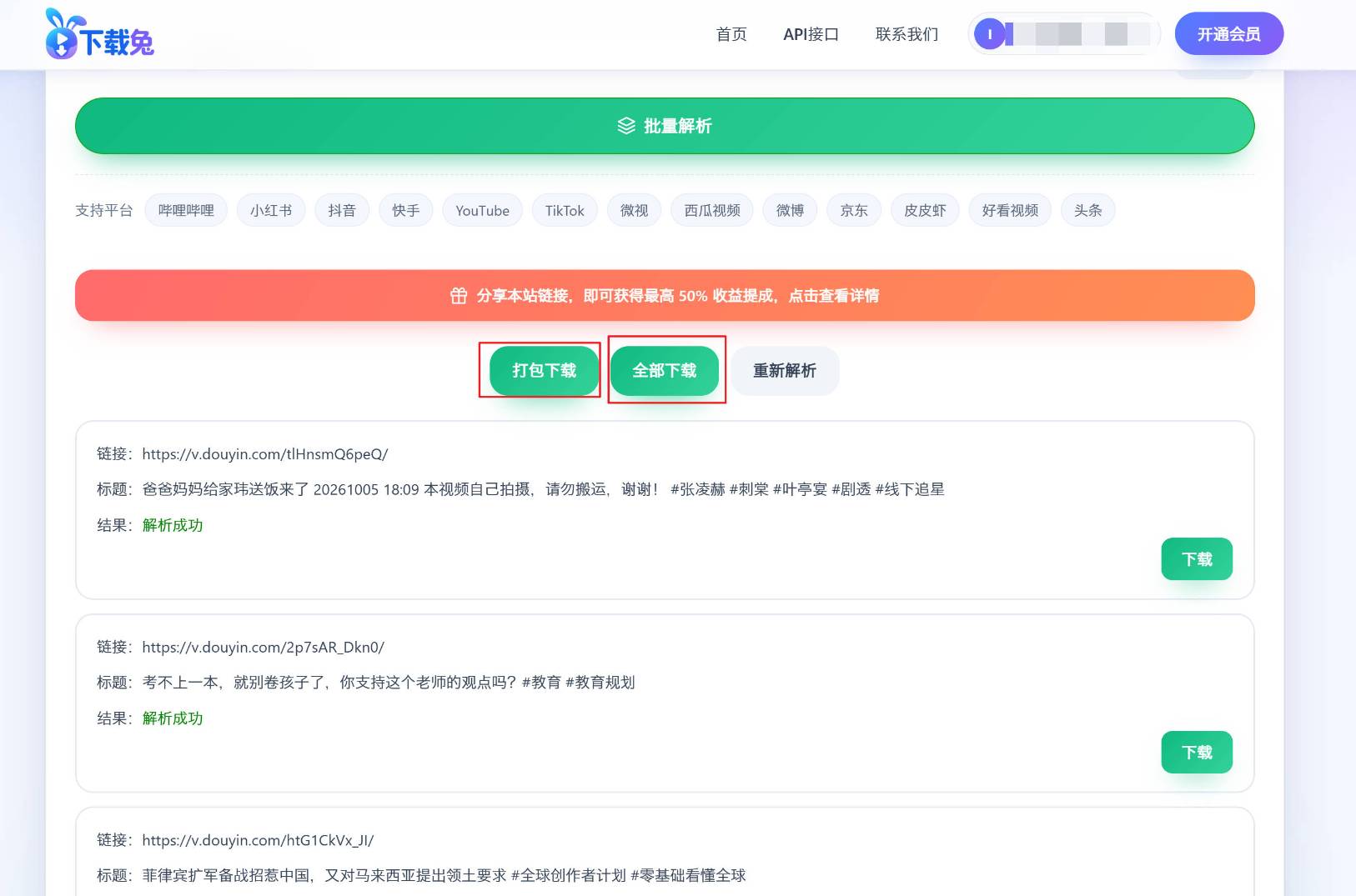This screenshot has height=896, width=1356.
Task: Open the 联系我们 menu item
Action: [x=907, y=34]
